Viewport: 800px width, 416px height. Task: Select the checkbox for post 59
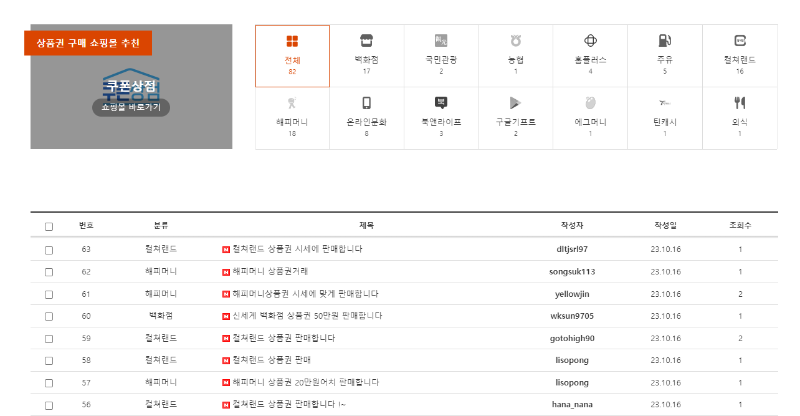coord(49,339)
